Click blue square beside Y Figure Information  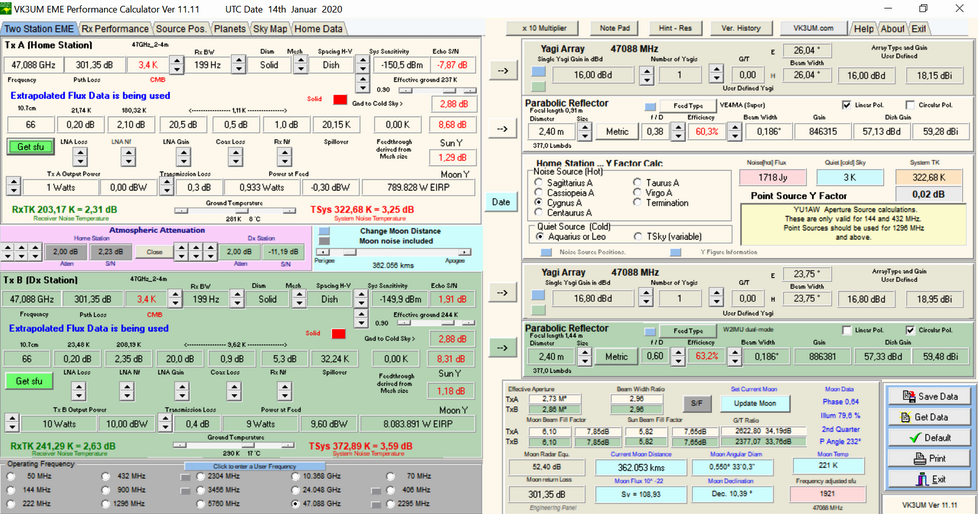(675, 252)
